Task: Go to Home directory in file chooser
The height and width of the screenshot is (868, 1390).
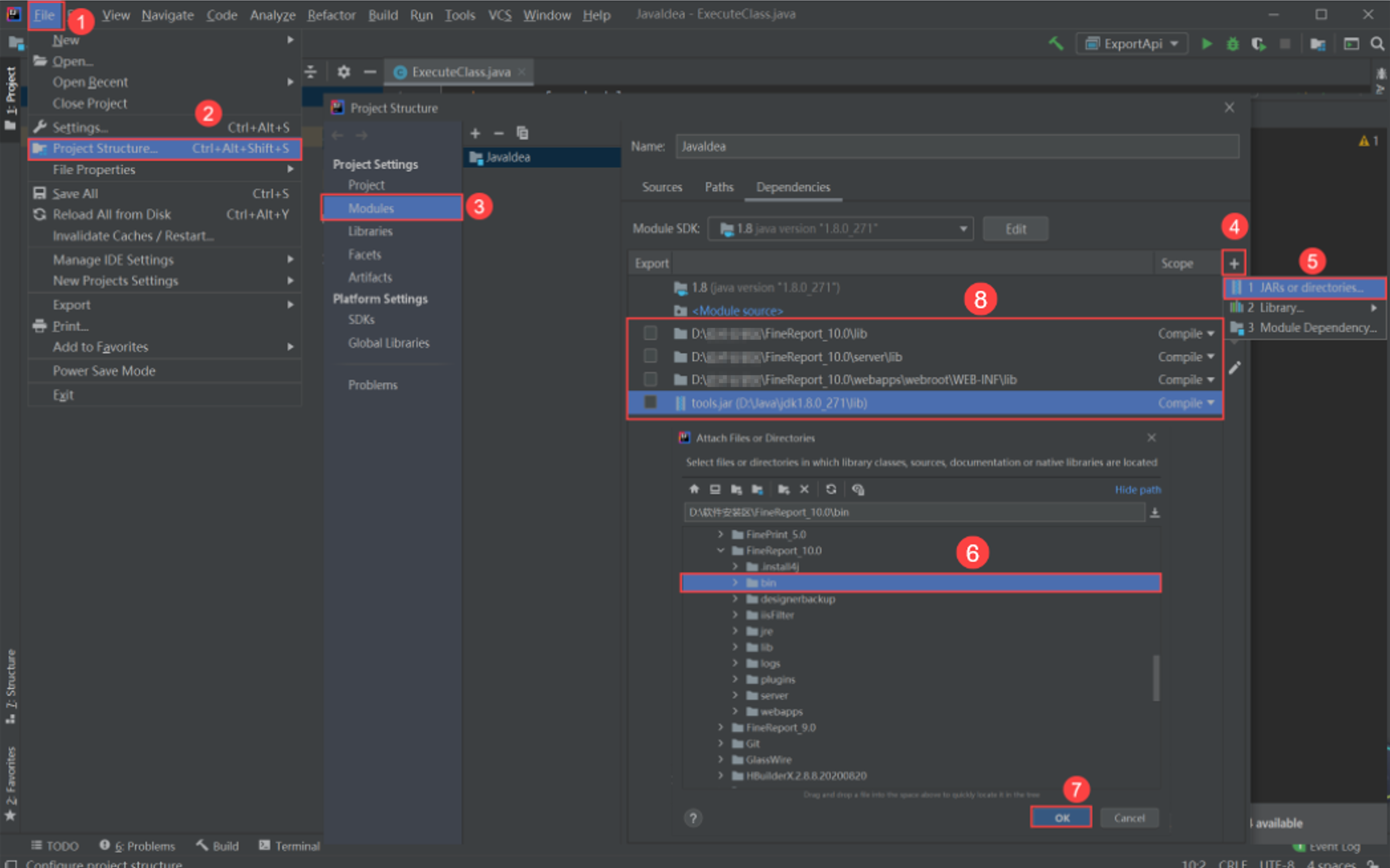Action: (694, 489)
